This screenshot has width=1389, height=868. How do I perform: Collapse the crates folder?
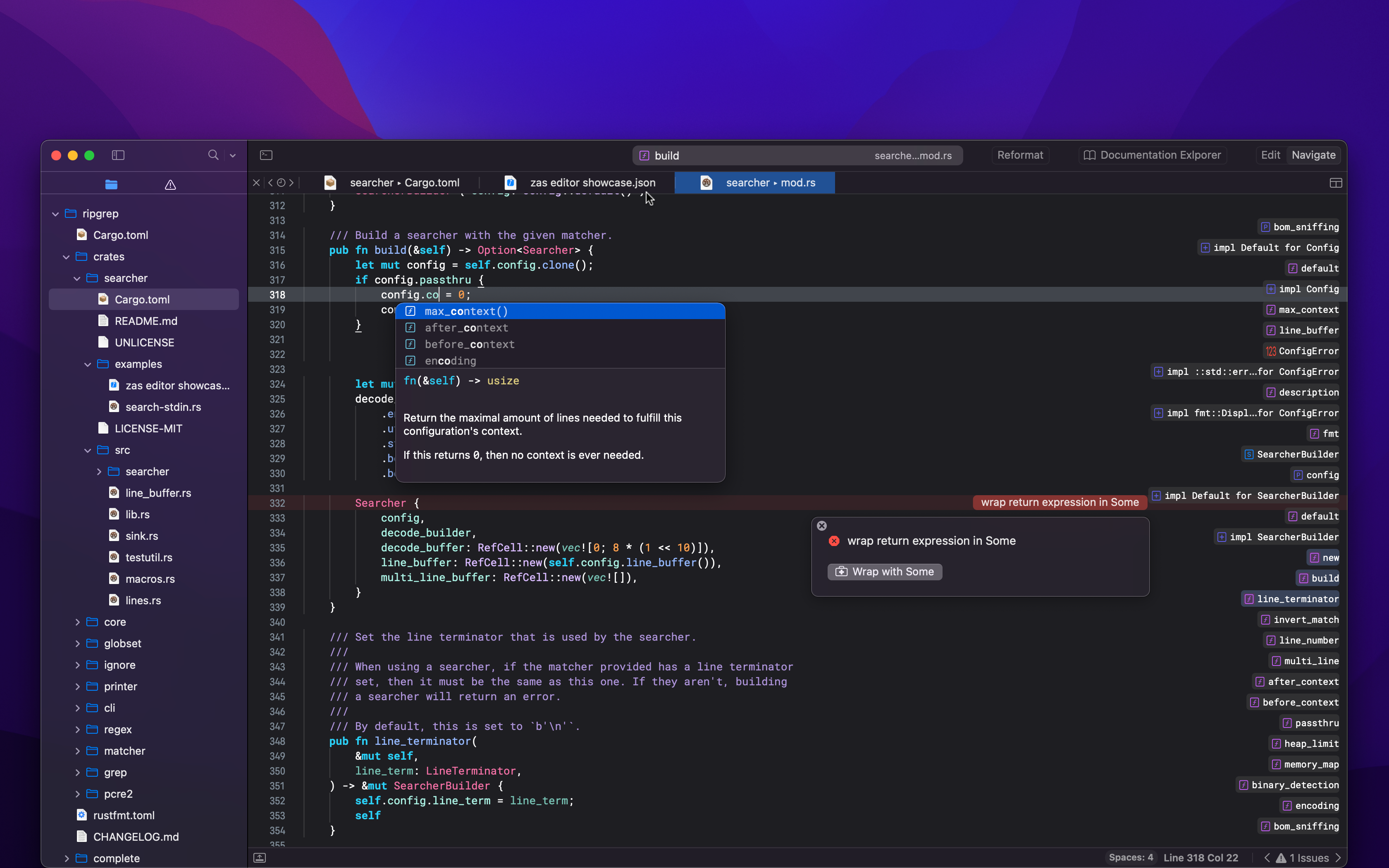click(67, 257)
